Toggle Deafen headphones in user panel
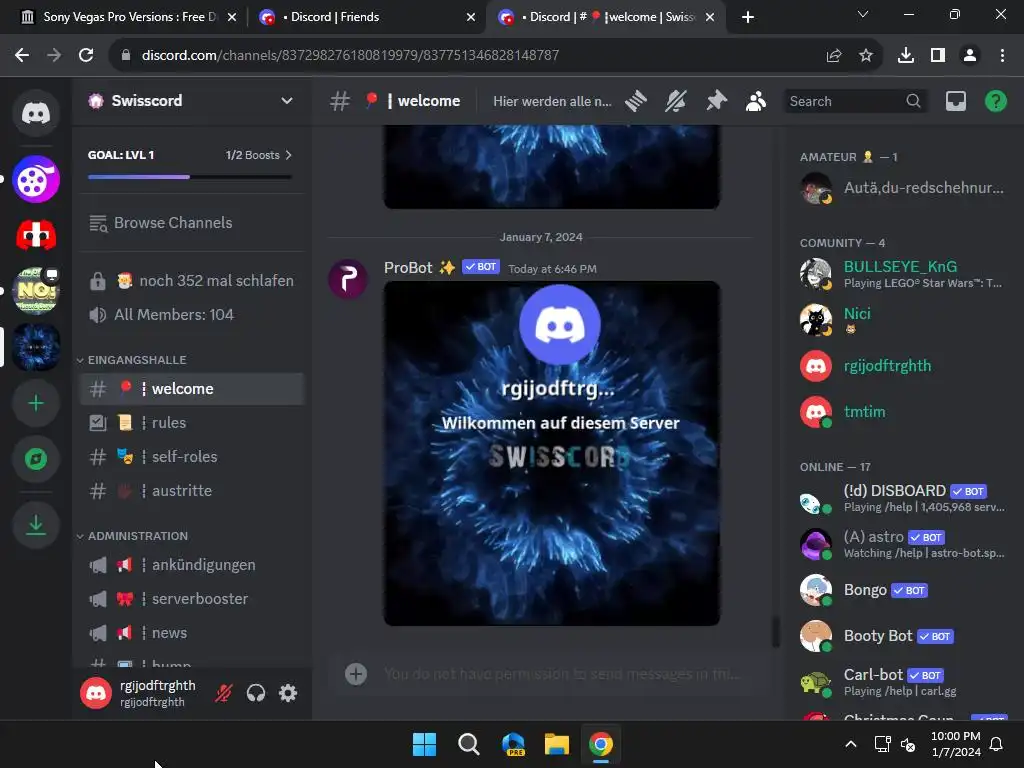The height and width of the screenshot is (768, 1024). (x=256, y=693)
